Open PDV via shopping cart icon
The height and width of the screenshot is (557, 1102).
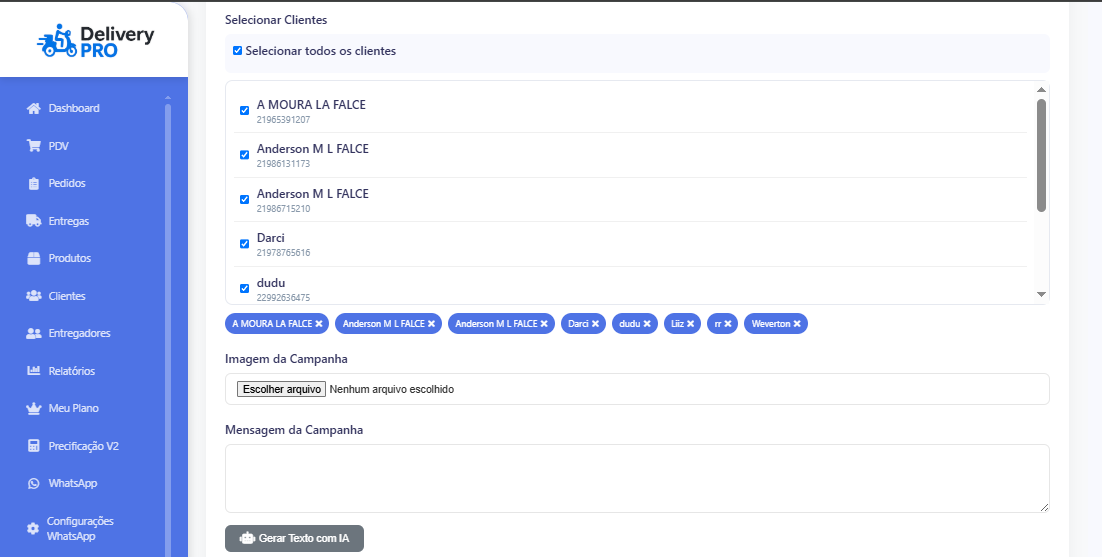pyautogui.click(x=33, y=146)
